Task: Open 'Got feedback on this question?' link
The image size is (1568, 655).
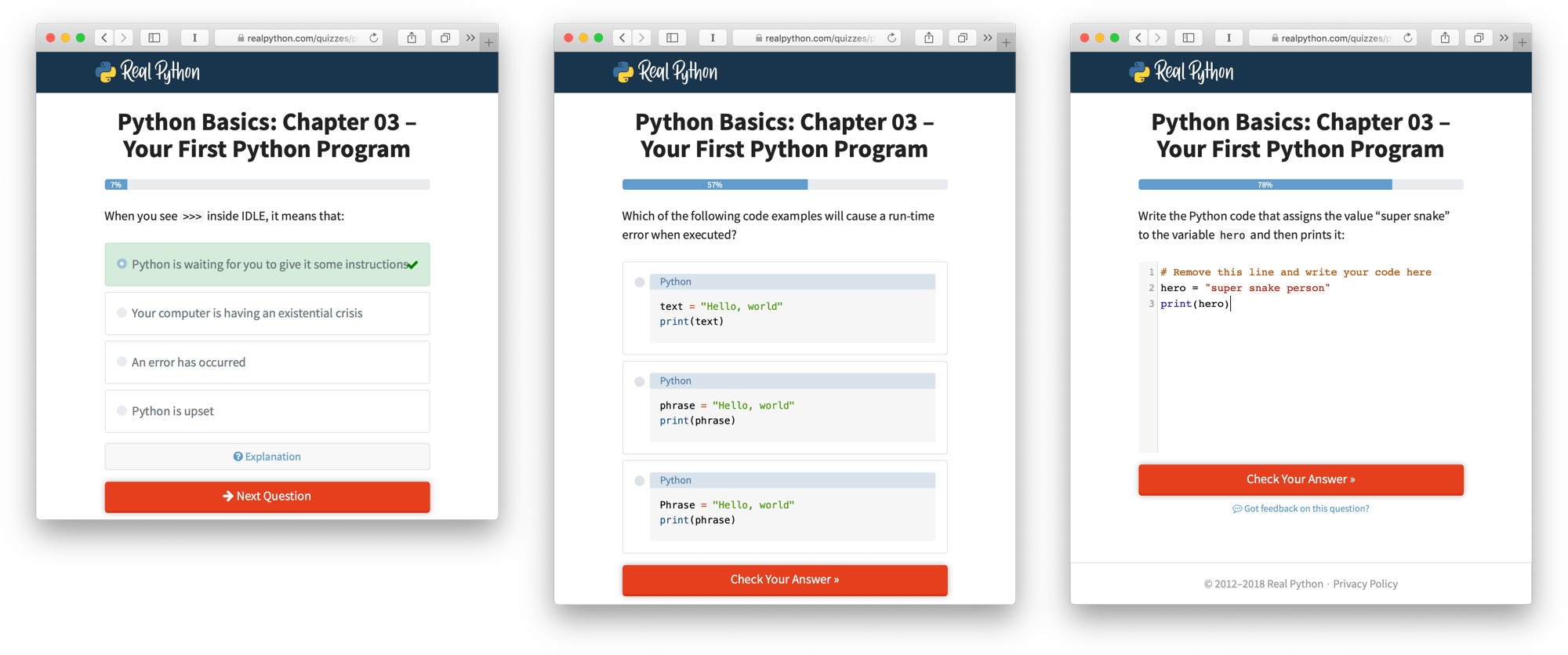Action: 1301,508
